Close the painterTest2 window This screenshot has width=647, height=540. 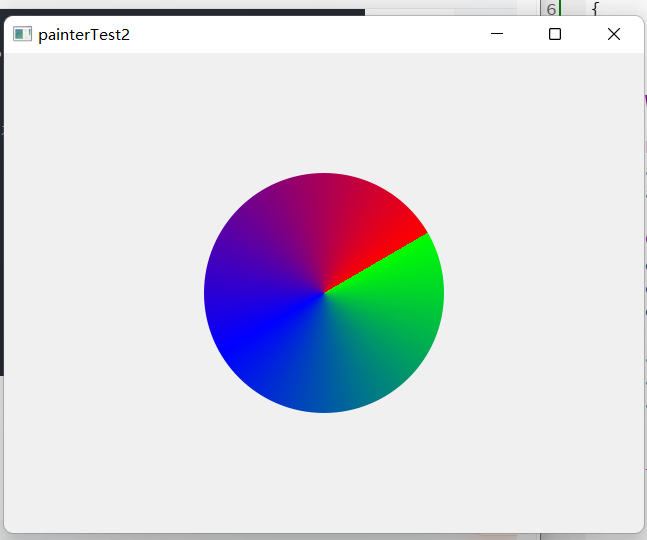(614, 34)
